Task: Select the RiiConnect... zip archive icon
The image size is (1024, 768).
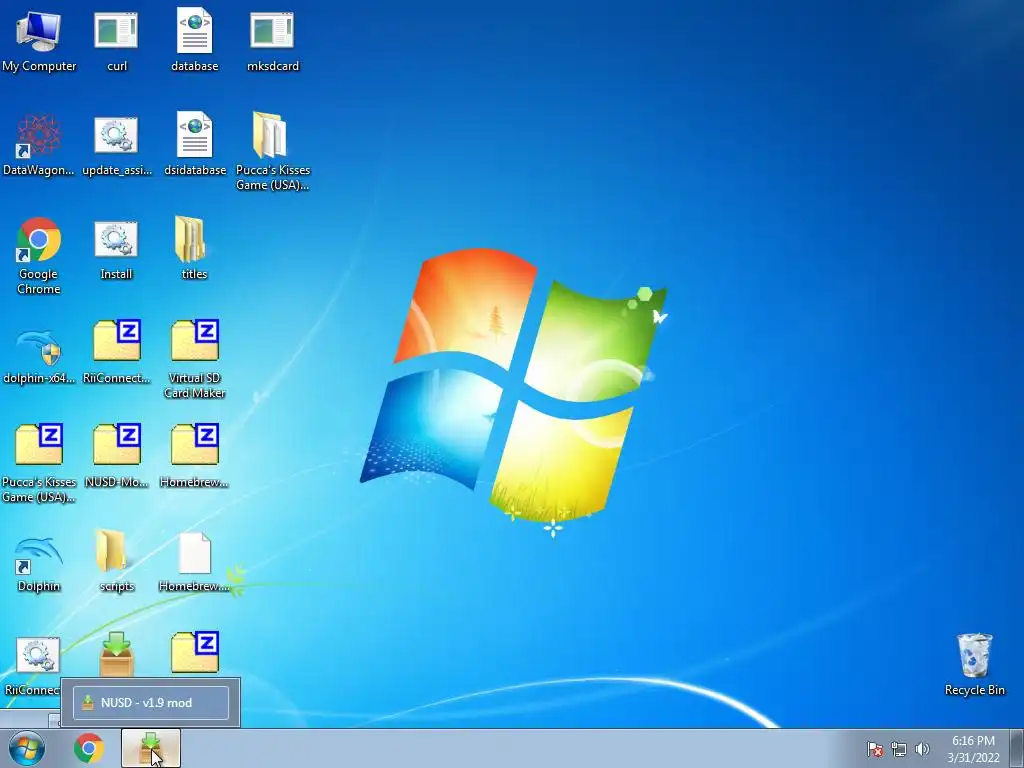Action: (116, 353)
